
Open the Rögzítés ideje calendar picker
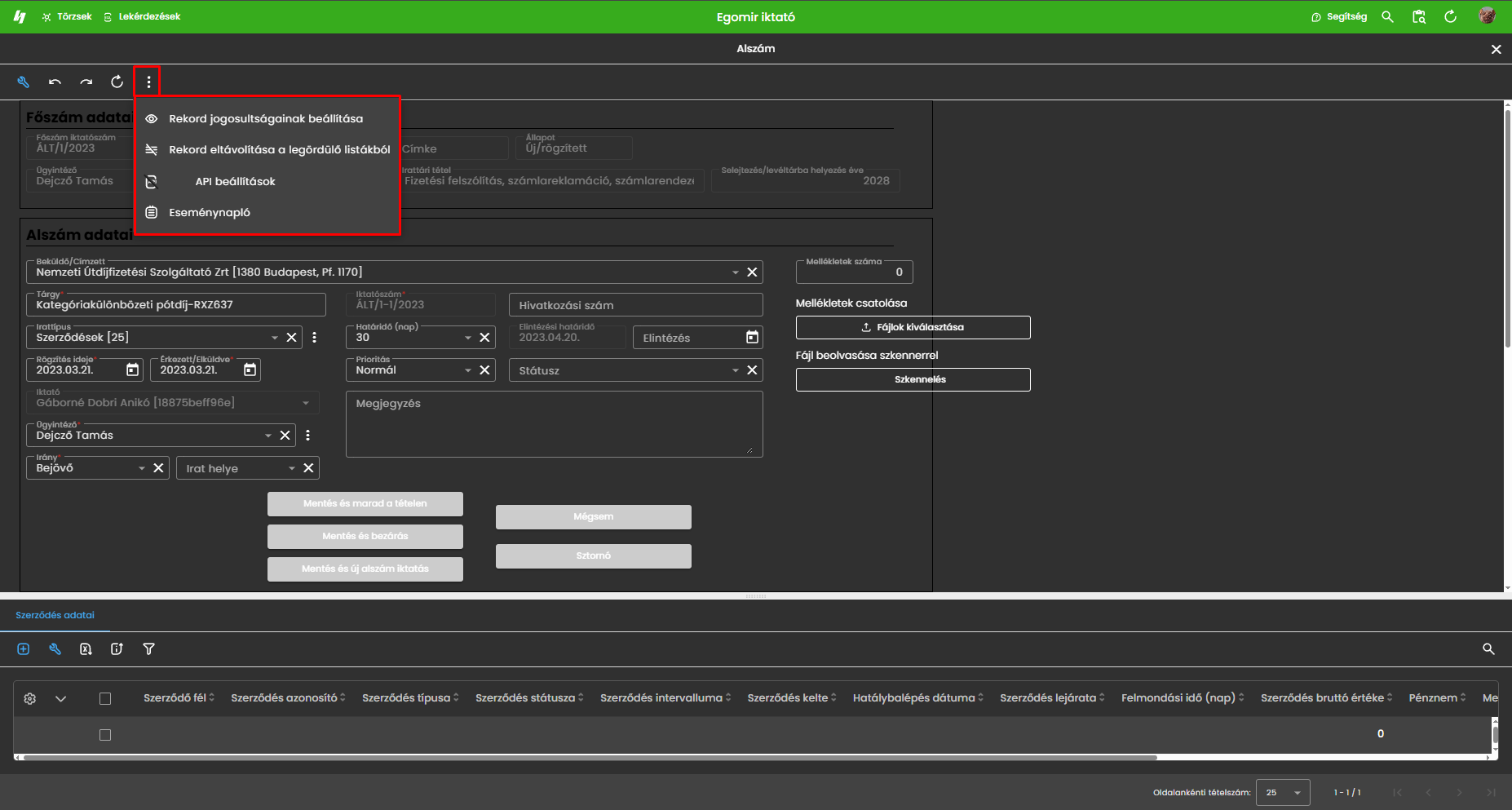coord(132,370)
